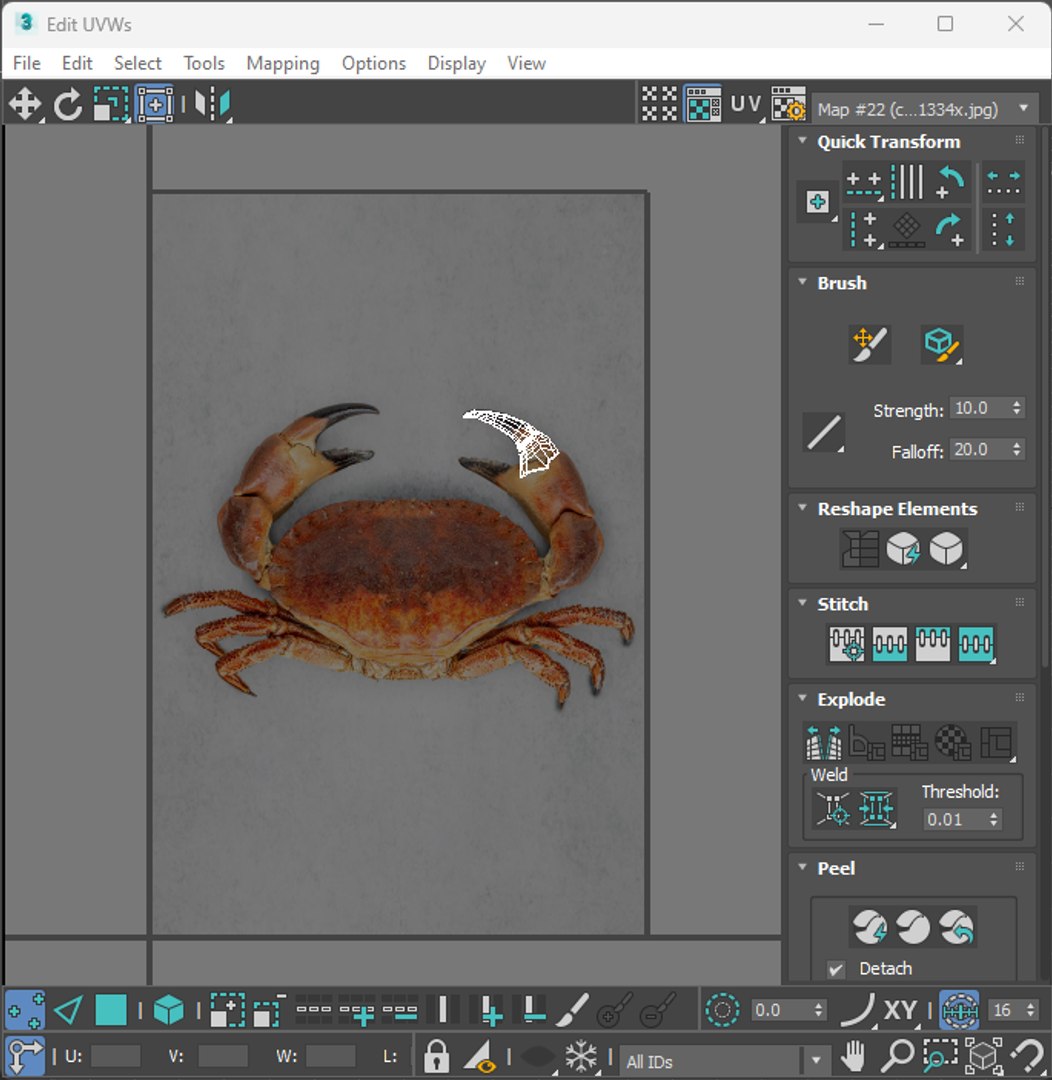Click the Pan view hand icon
The image size is (1052, 1080).
point(853,1055)
